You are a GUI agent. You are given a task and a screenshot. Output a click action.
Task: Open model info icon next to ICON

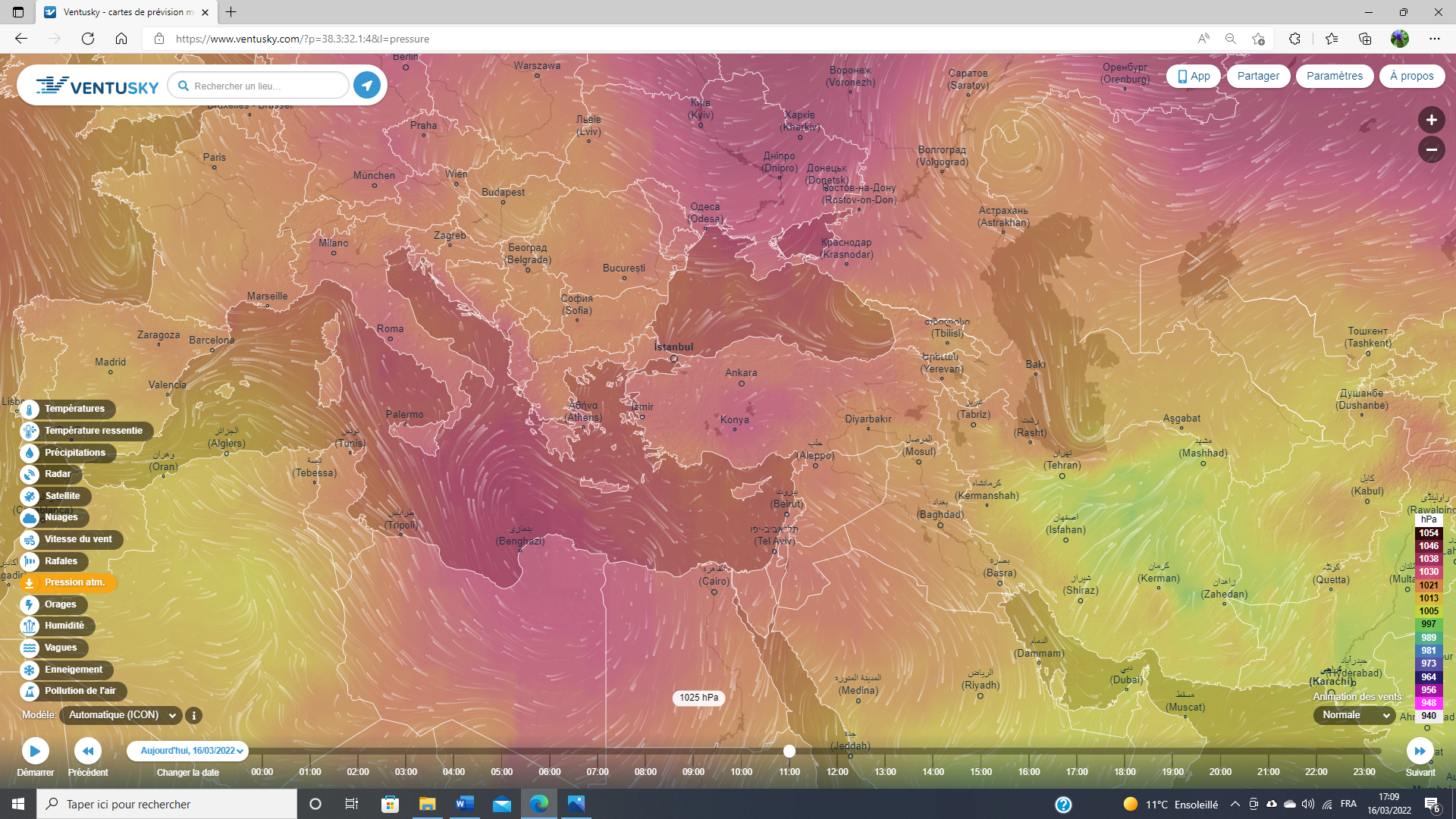(194, 716)
